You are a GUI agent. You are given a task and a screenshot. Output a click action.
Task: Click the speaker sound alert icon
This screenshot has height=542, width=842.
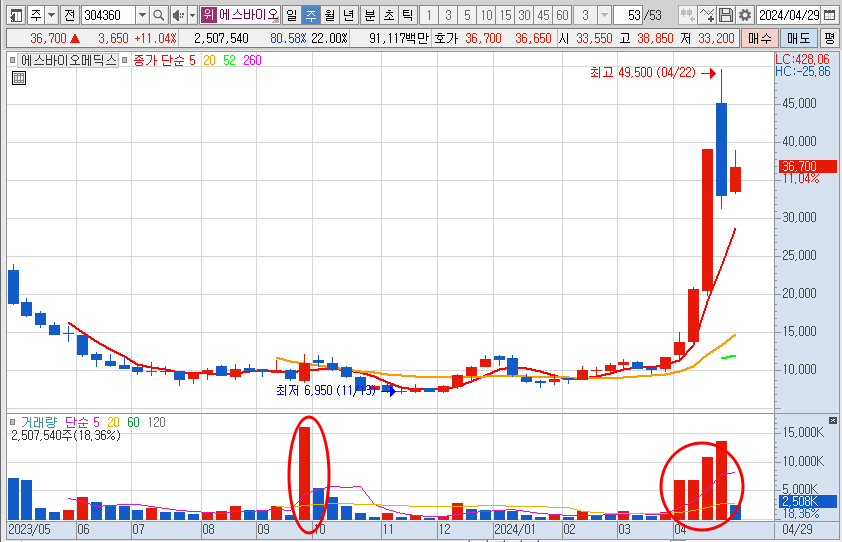tap(178, 15)
